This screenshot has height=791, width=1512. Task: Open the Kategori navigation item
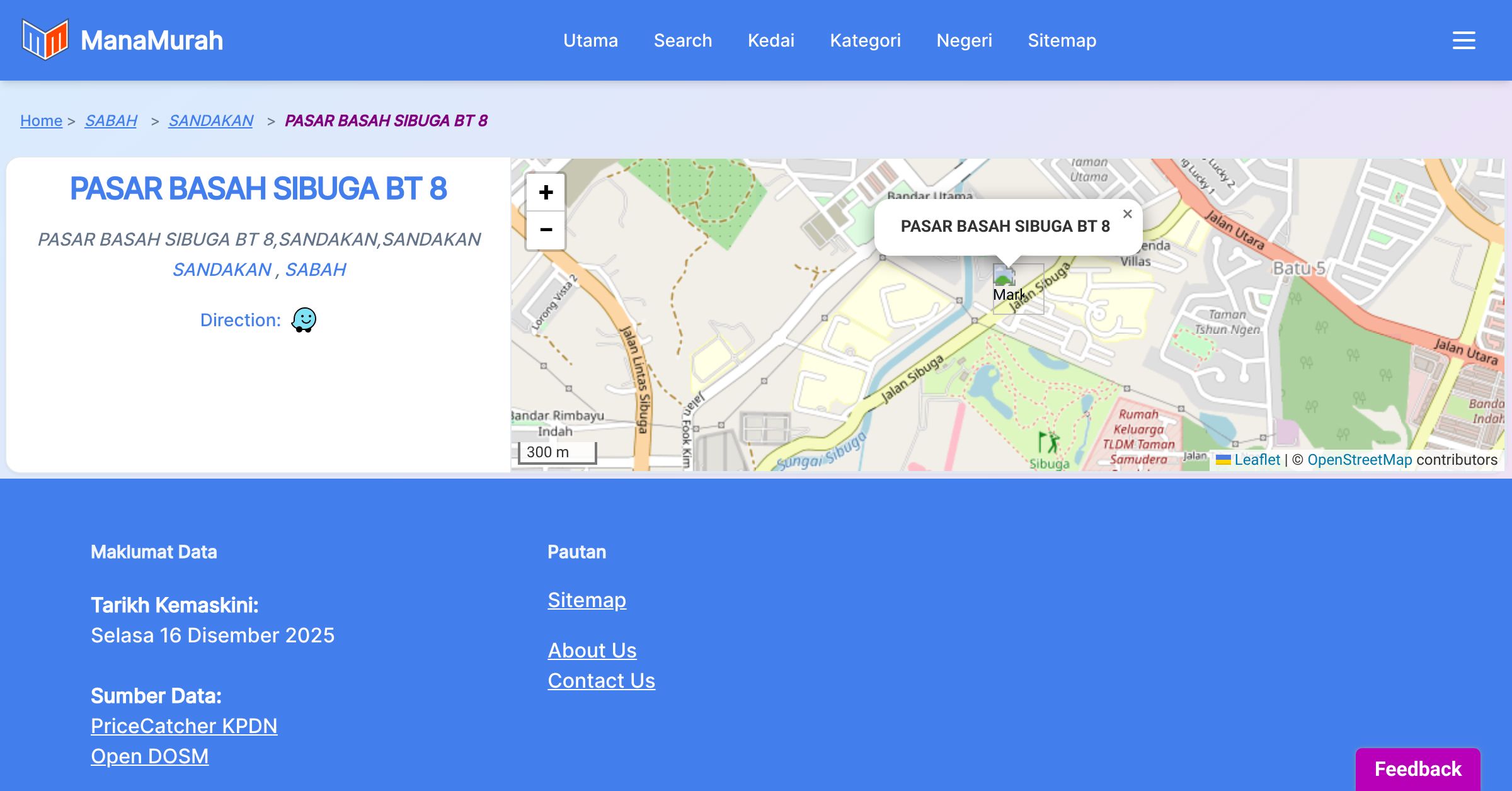pos(865,40)
